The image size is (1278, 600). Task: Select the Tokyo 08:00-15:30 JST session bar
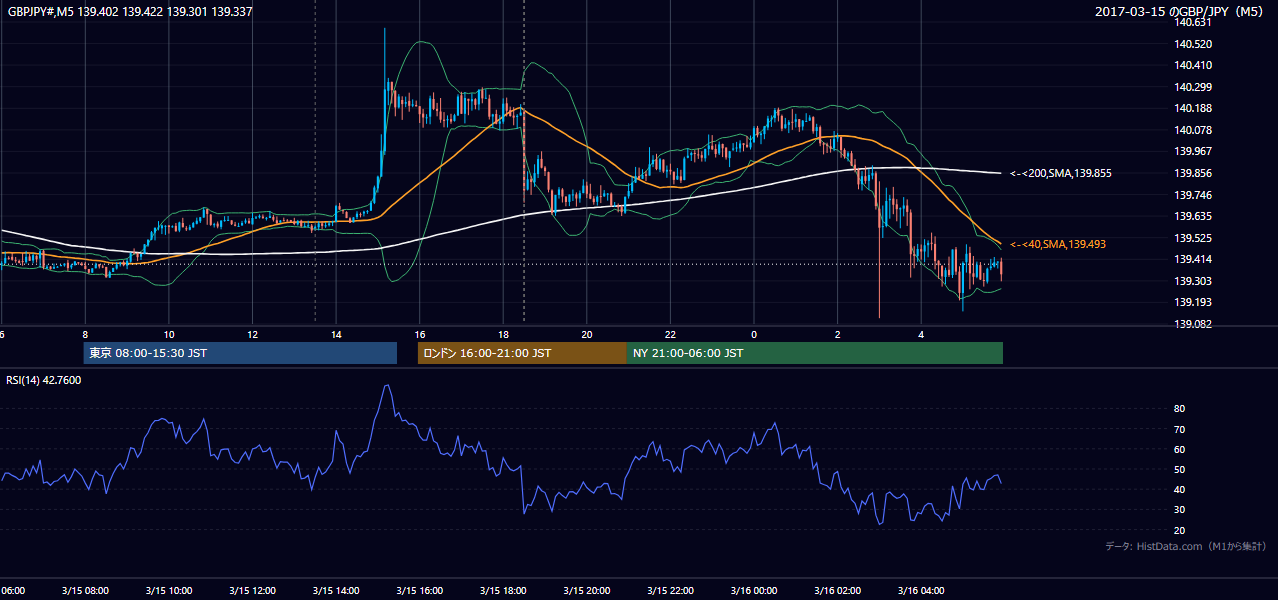(240, 353)
